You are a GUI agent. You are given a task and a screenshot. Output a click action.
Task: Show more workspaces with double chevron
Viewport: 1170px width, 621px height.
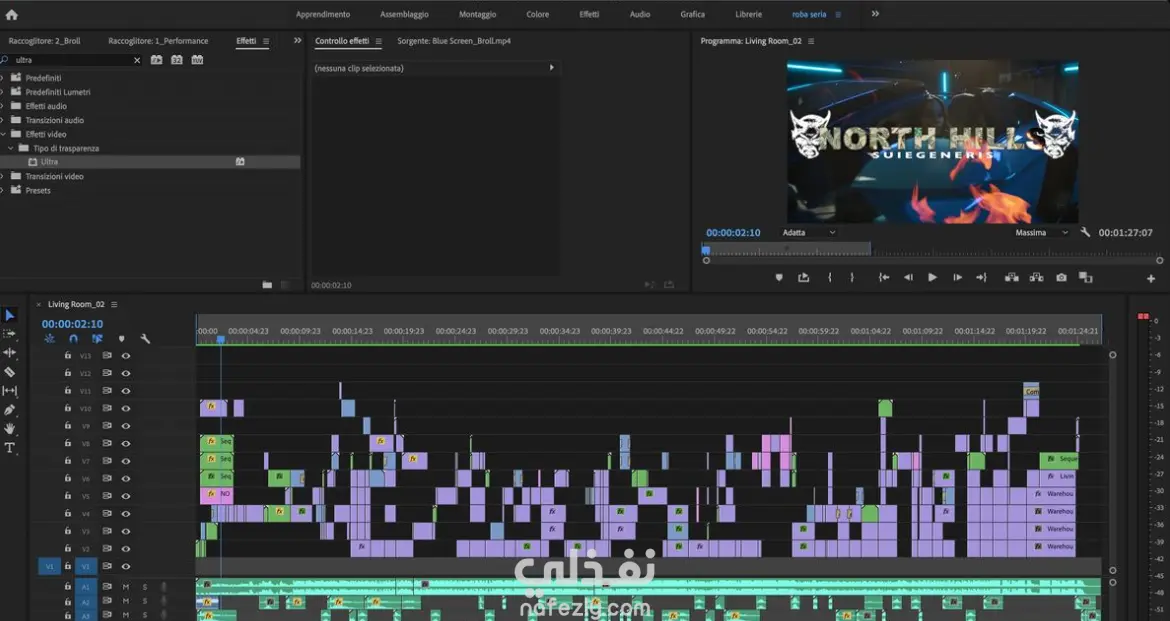click(x=875, y=14)
